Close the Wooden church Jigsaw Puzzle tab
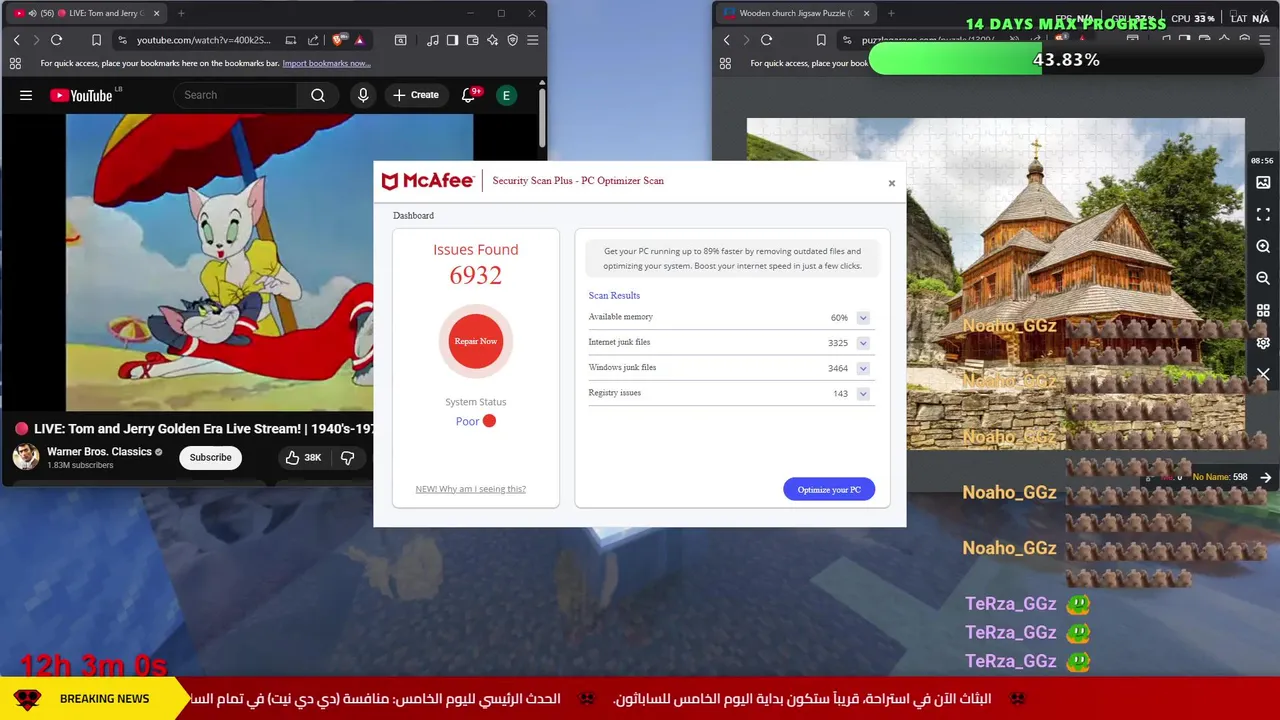This screenshot has width=1280, height=720. (866, 13)
